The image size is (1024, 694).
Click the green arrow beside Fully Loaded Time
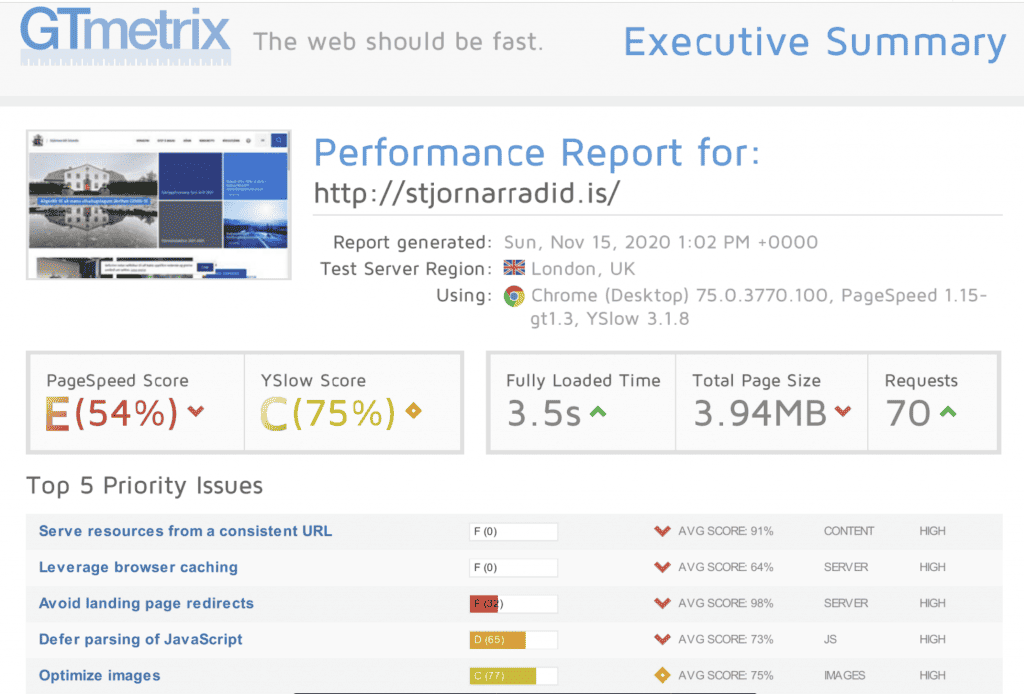[598, 412]
